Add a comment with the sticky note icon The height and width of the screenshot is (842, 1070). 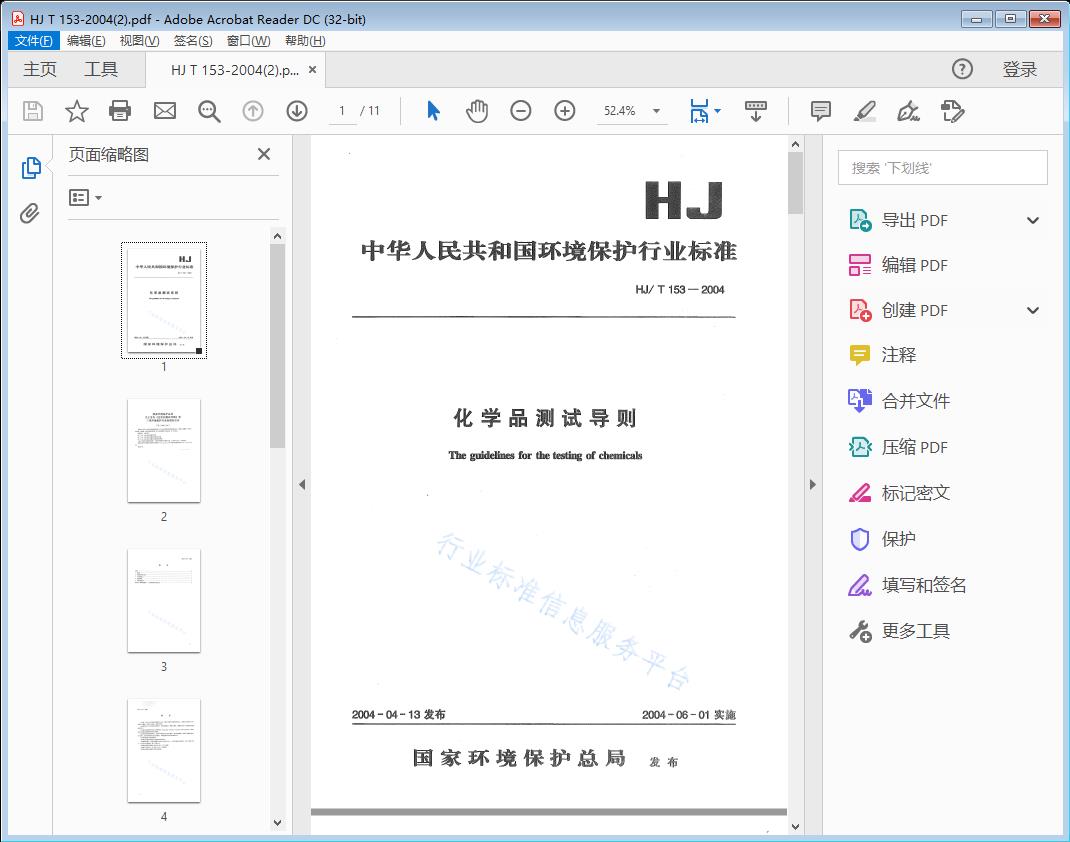pyautogui.click(x=820, y=111)
